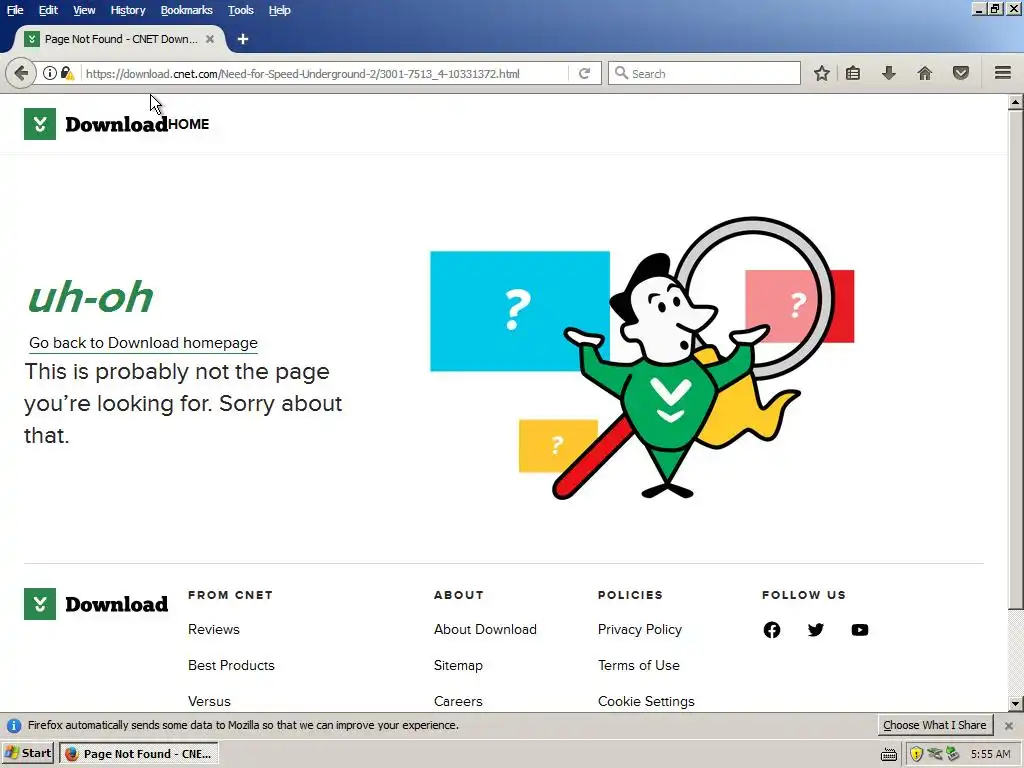Image resolution: width=1024 pixels, height=768 pixels.
Task: Open the Cookie Settings link
Action: 646,701
